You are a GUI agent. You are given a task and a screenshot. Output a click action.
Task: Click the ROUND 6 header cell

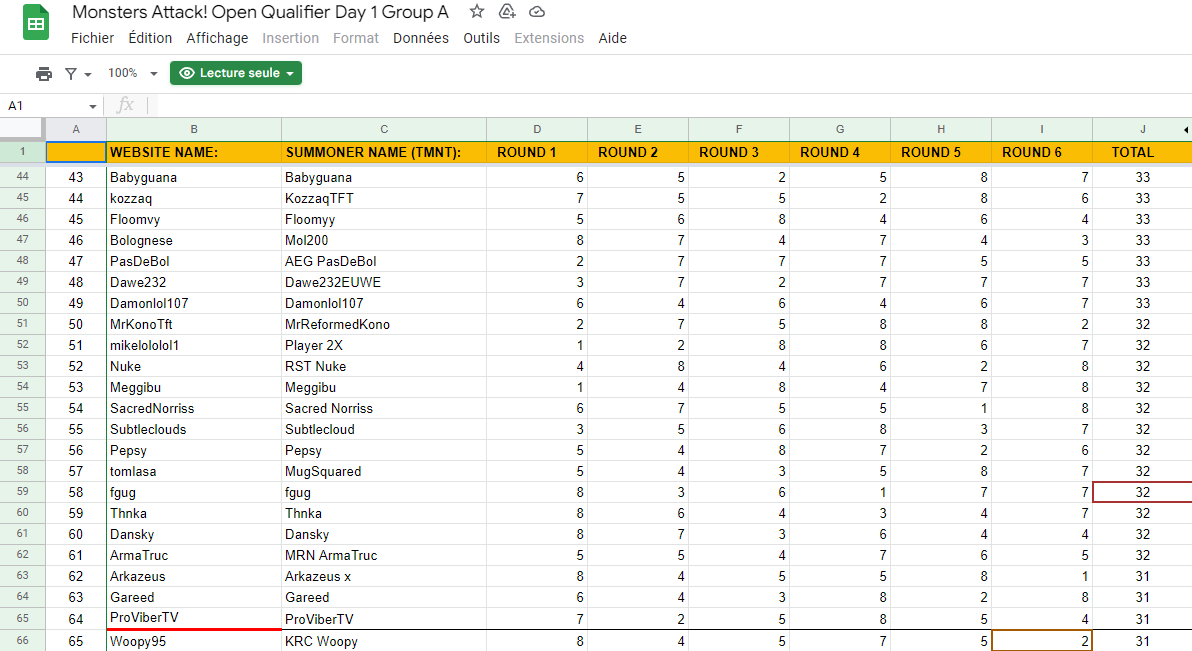pyautogui.click(x=1041, y=152)
